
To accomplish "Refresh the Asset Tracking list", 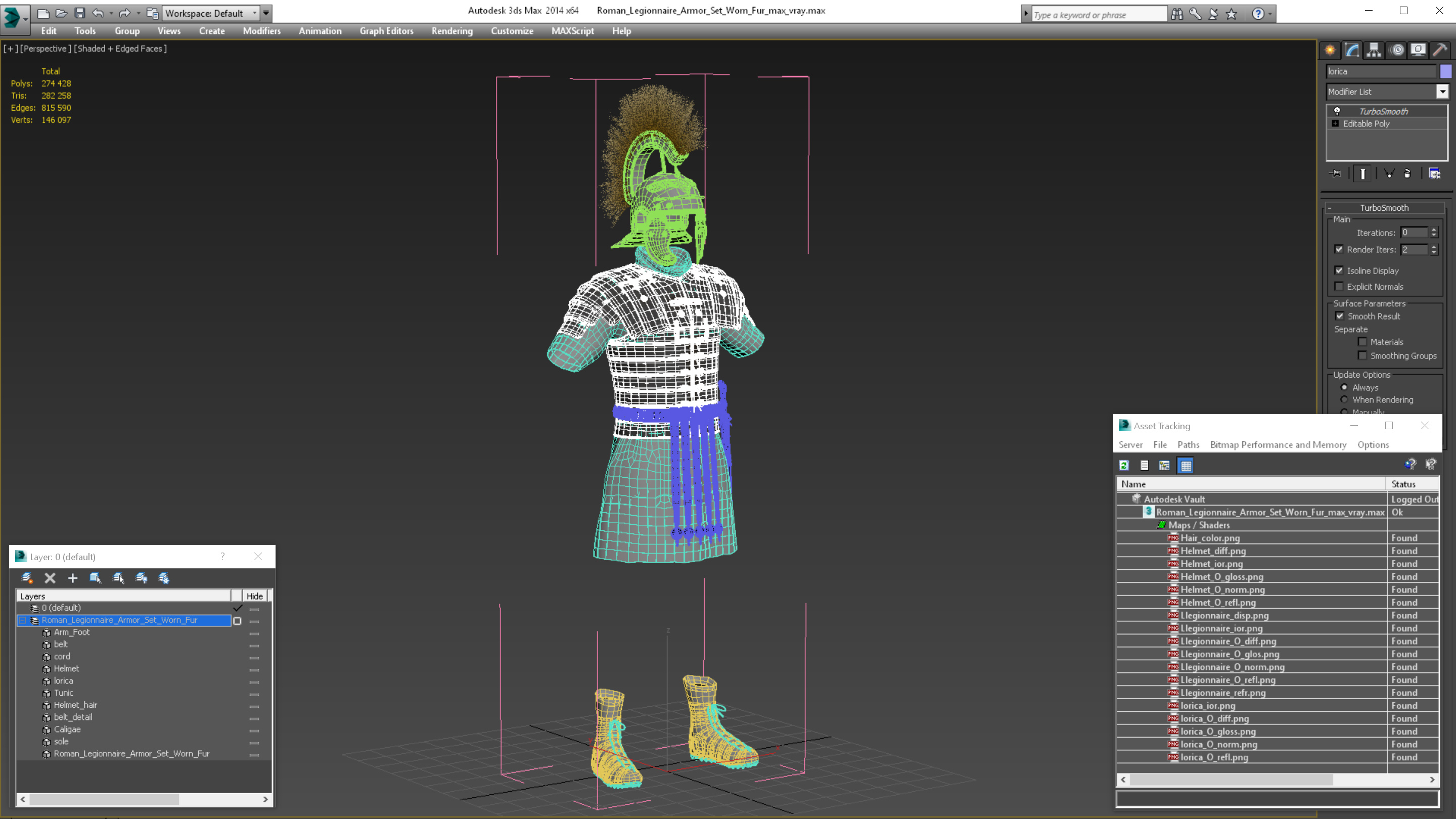I will (x=1124, y=465).
